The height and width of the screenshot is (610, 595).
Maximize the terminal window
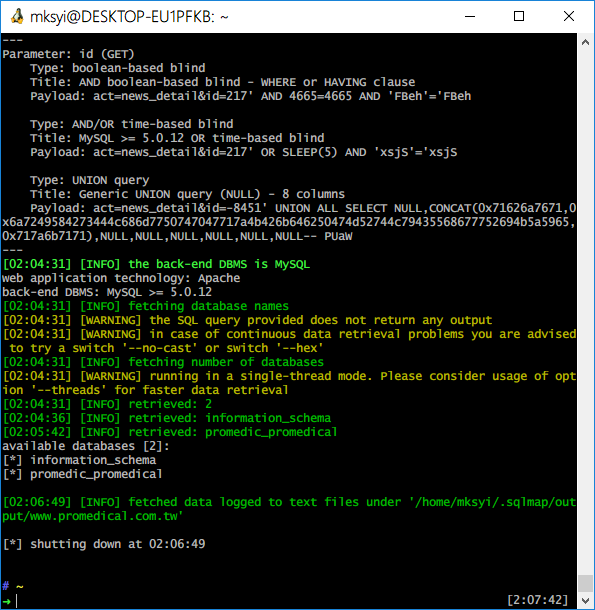(519, 16)
